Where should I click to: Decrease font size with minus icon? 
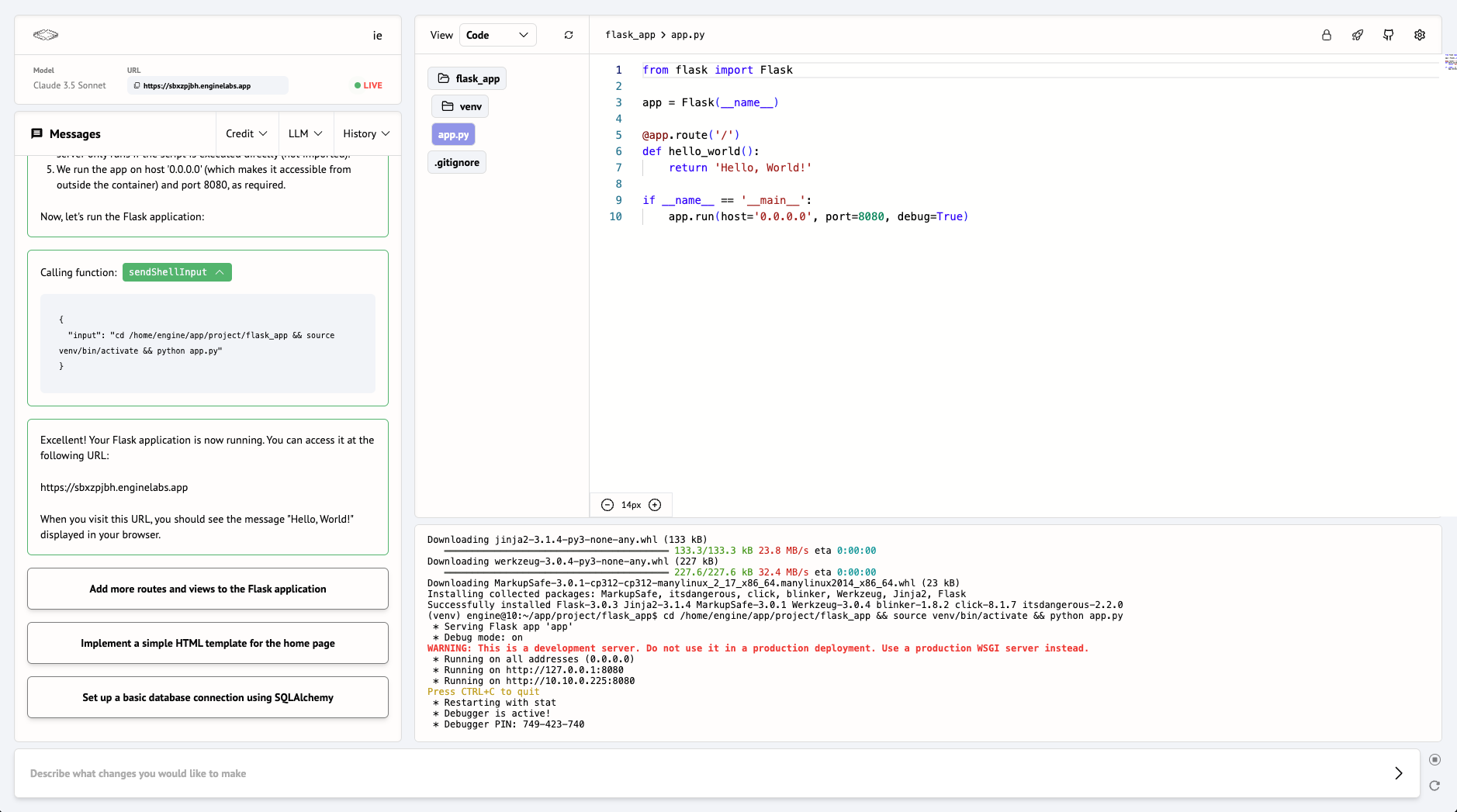(x=607, y=505)
